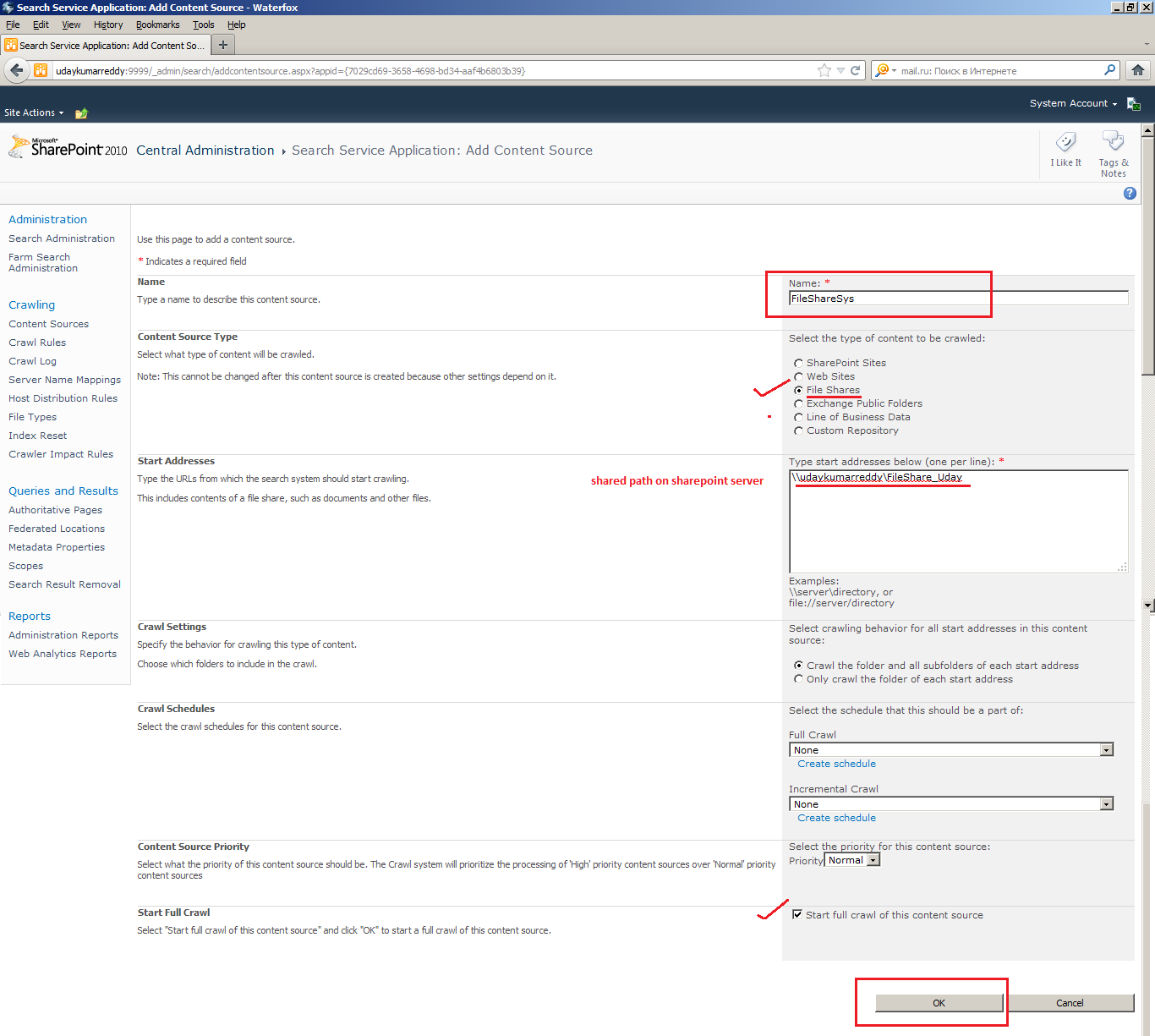The height and width of the screenshot is (1036, 1155).
Task: Open Crawl Log in the sidebar
Action: click(x=32, y=361)
